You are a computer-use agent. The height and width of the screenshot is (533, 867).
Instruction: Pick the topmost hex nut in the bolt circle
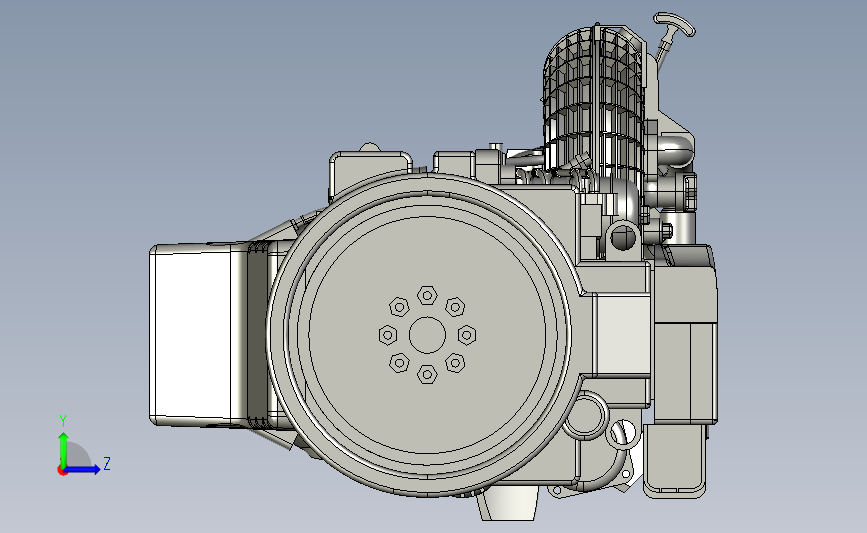pyautogui.click(x=427, y=296)
